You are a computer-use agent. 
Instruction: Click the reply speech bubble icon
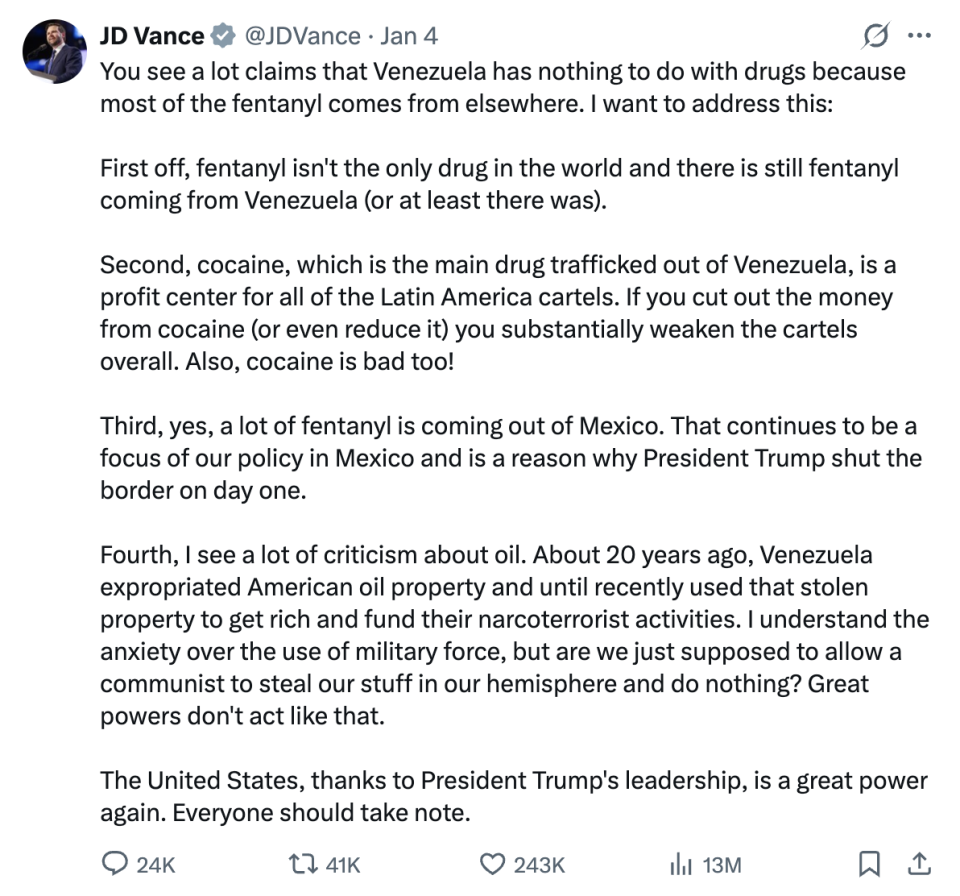(x=115, y=864)
